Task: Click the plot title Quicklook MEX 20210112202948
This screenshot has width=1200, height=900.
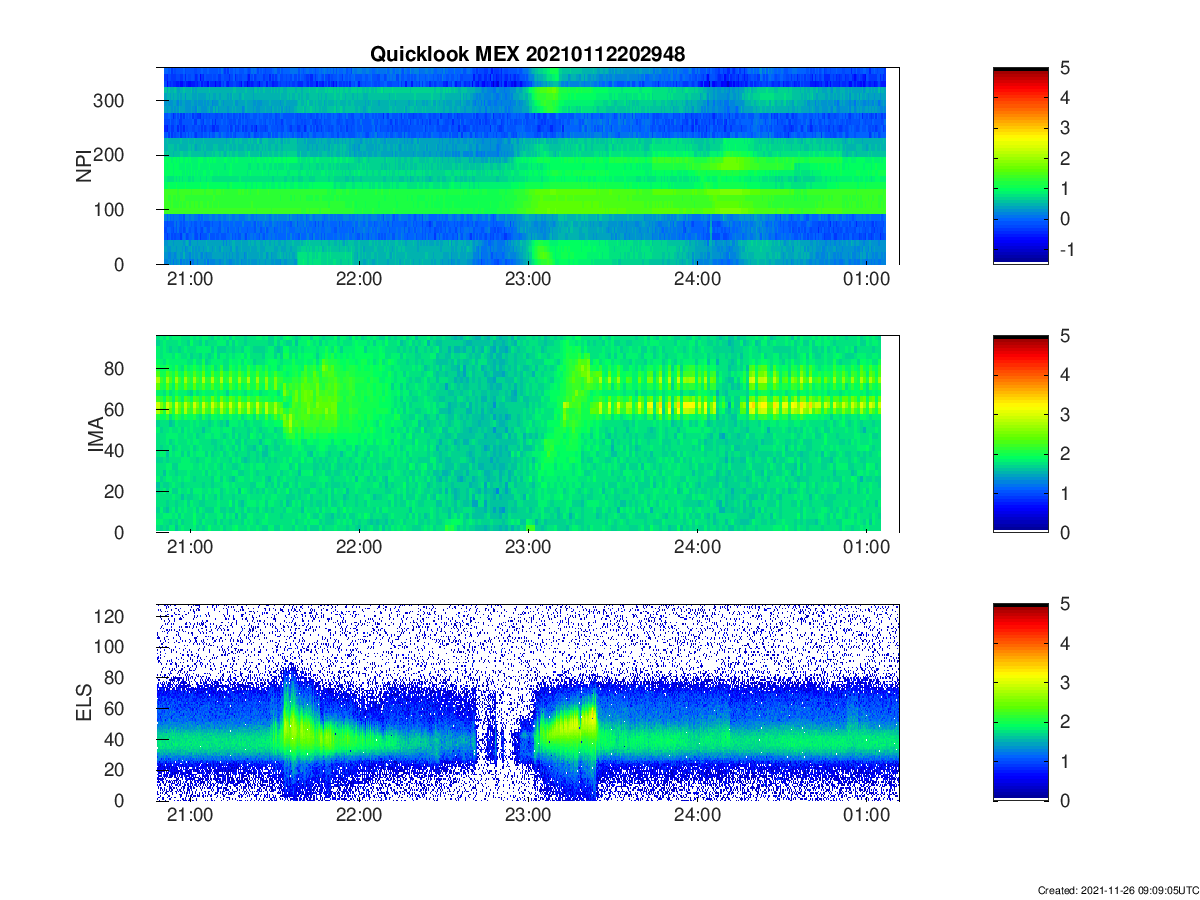Action: pyautogui.click(x=528, y=55)
